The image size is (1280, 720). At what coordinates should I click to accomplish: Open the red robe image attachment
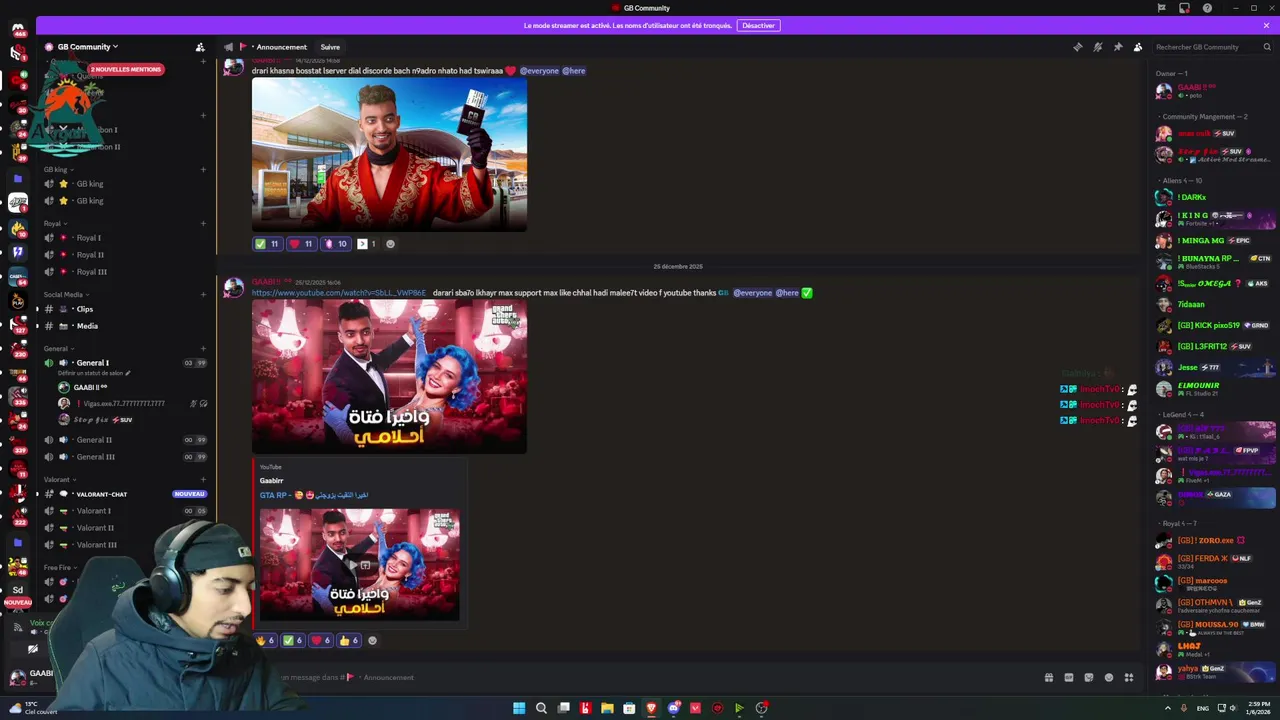(389, 154)
